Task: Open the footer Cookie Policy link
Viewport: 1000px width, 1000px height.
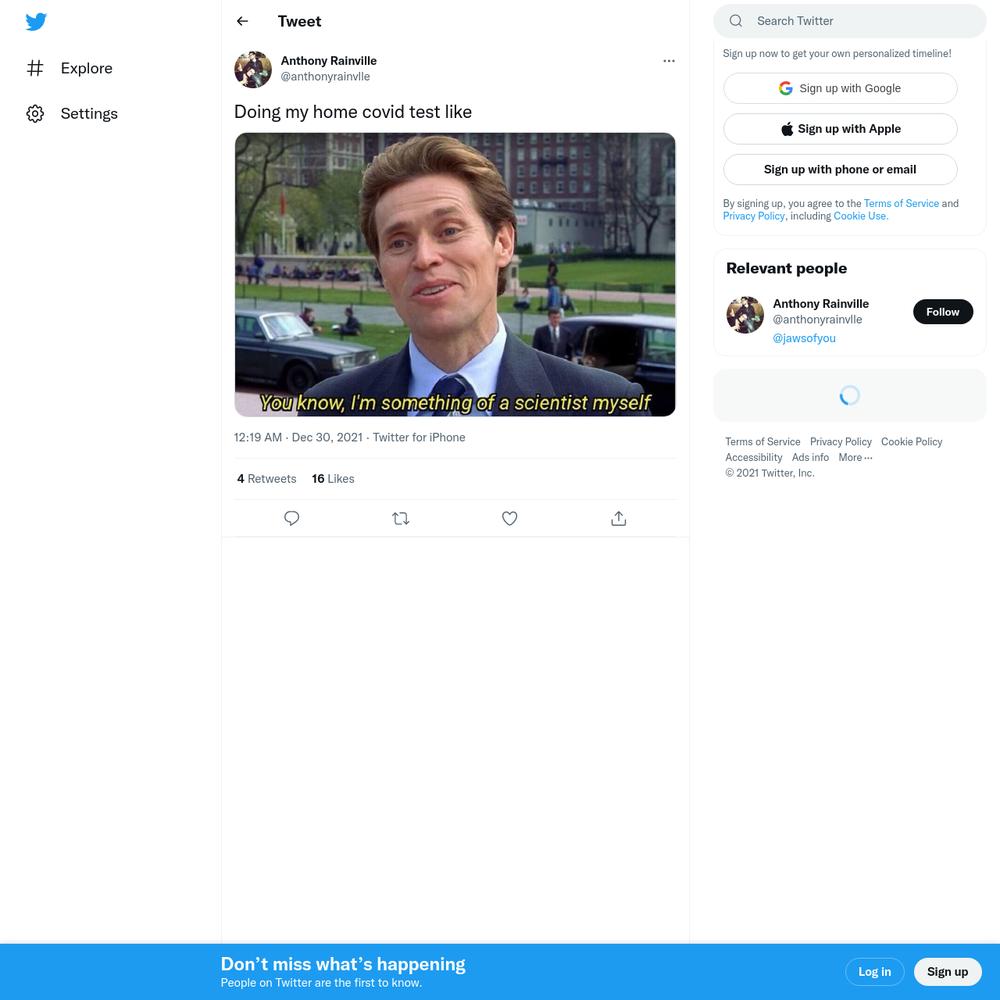Action: [911, 441]
